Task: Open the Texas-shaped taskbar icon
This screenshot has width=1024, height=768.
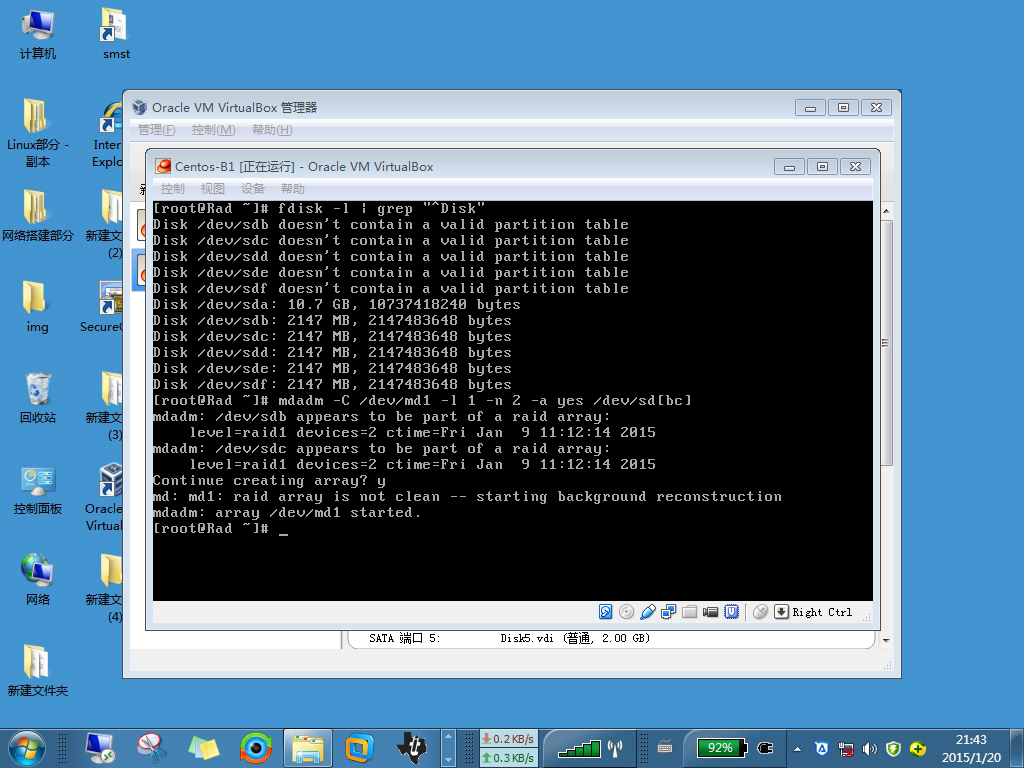Action: coord(411,748)
